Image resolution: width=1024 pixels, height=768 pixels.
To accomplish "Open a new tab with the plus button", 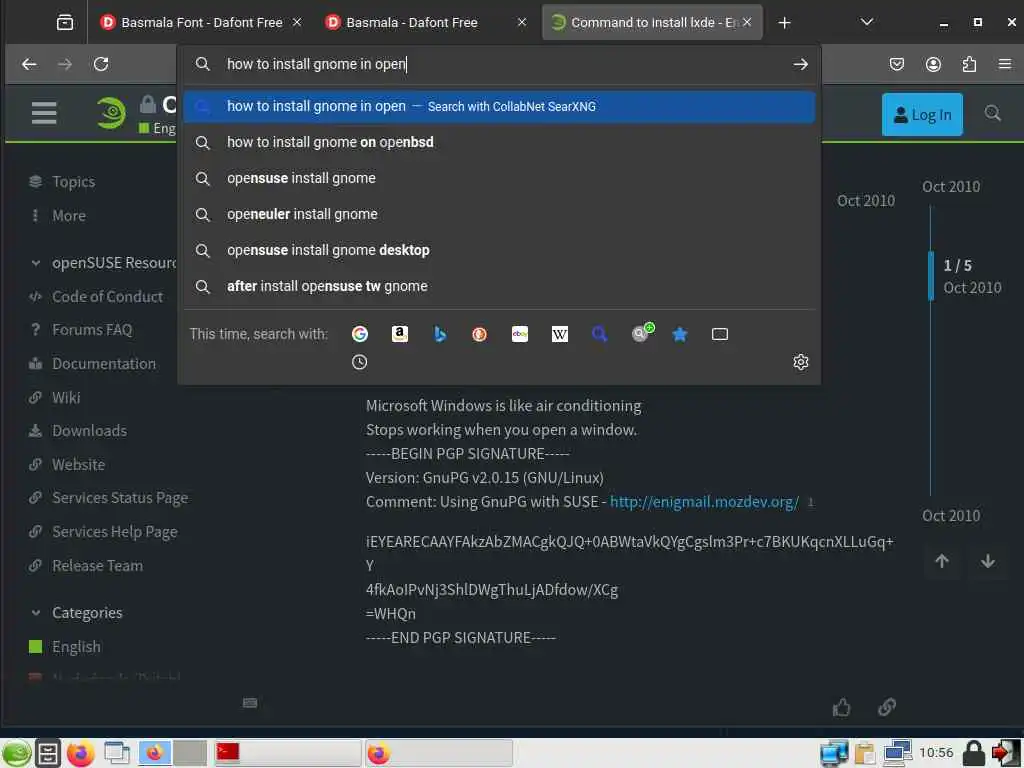I will [x=784, y=23].
